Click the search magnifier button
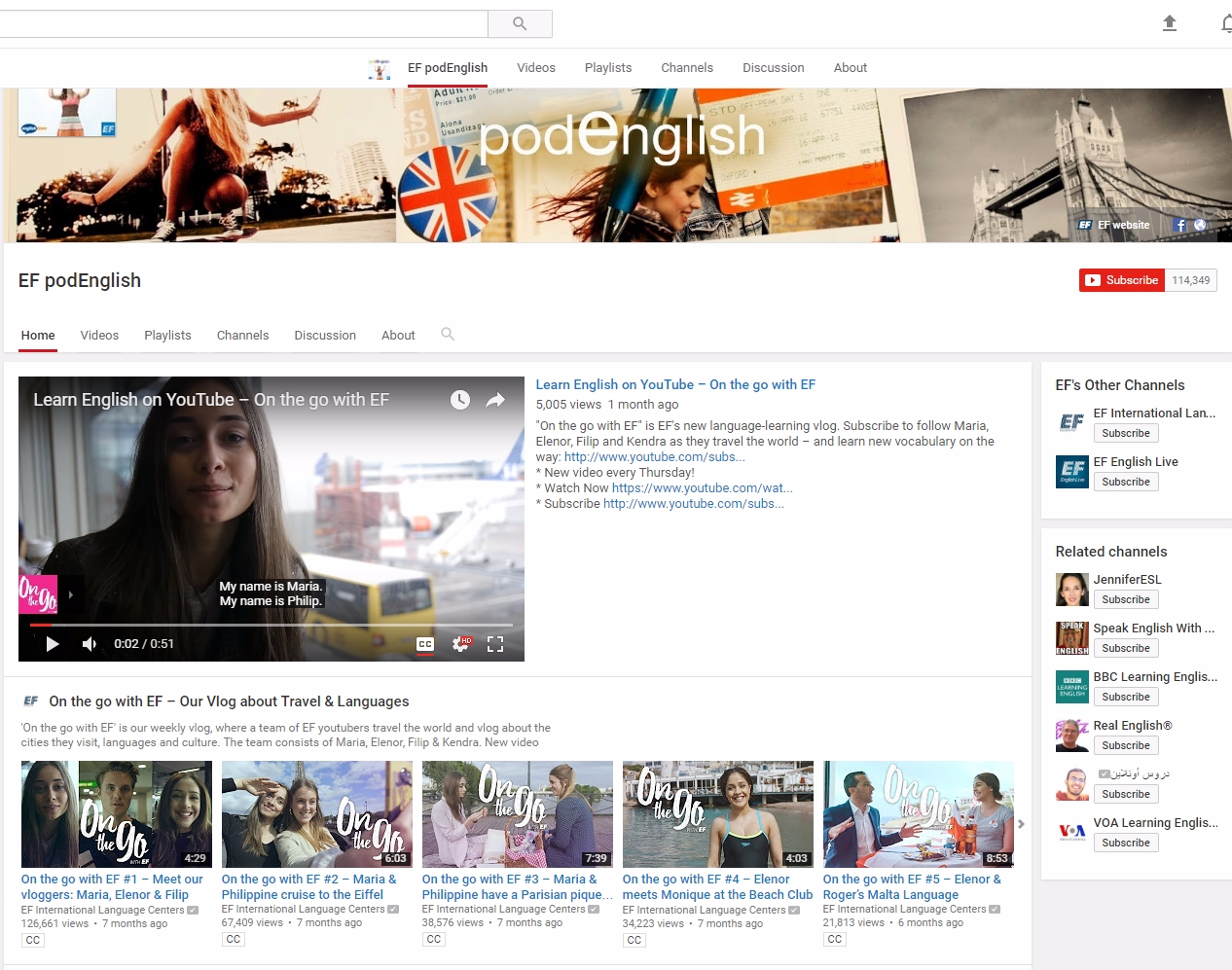 [520, 23]
